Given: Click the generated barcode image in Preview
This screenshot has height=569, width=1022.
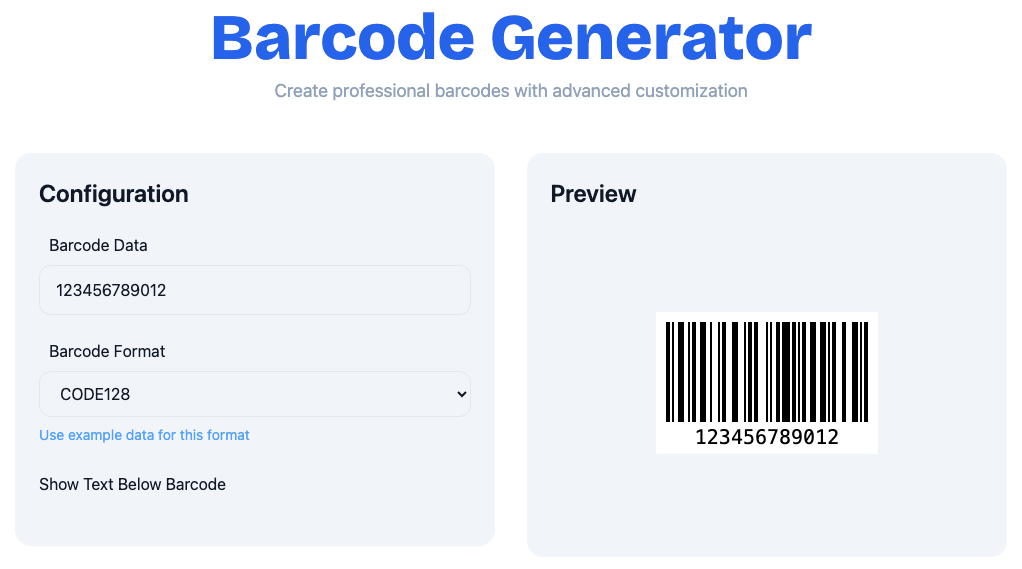Looking at the screenshot, I should point(766,383).
